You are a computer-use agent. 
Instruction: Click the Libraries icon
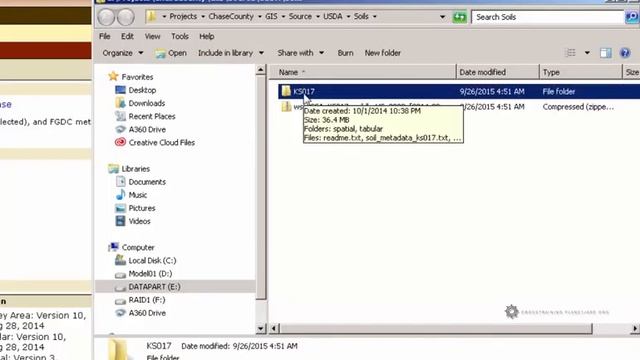pos(113,169)
